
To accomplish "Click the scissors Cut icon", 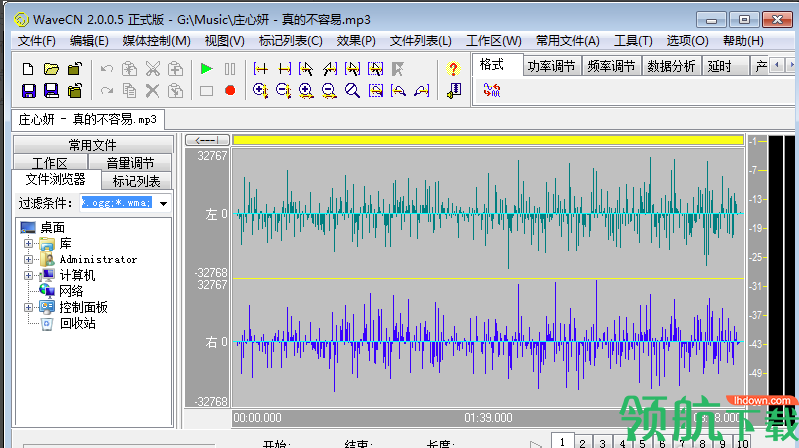I will click(152, 69).
